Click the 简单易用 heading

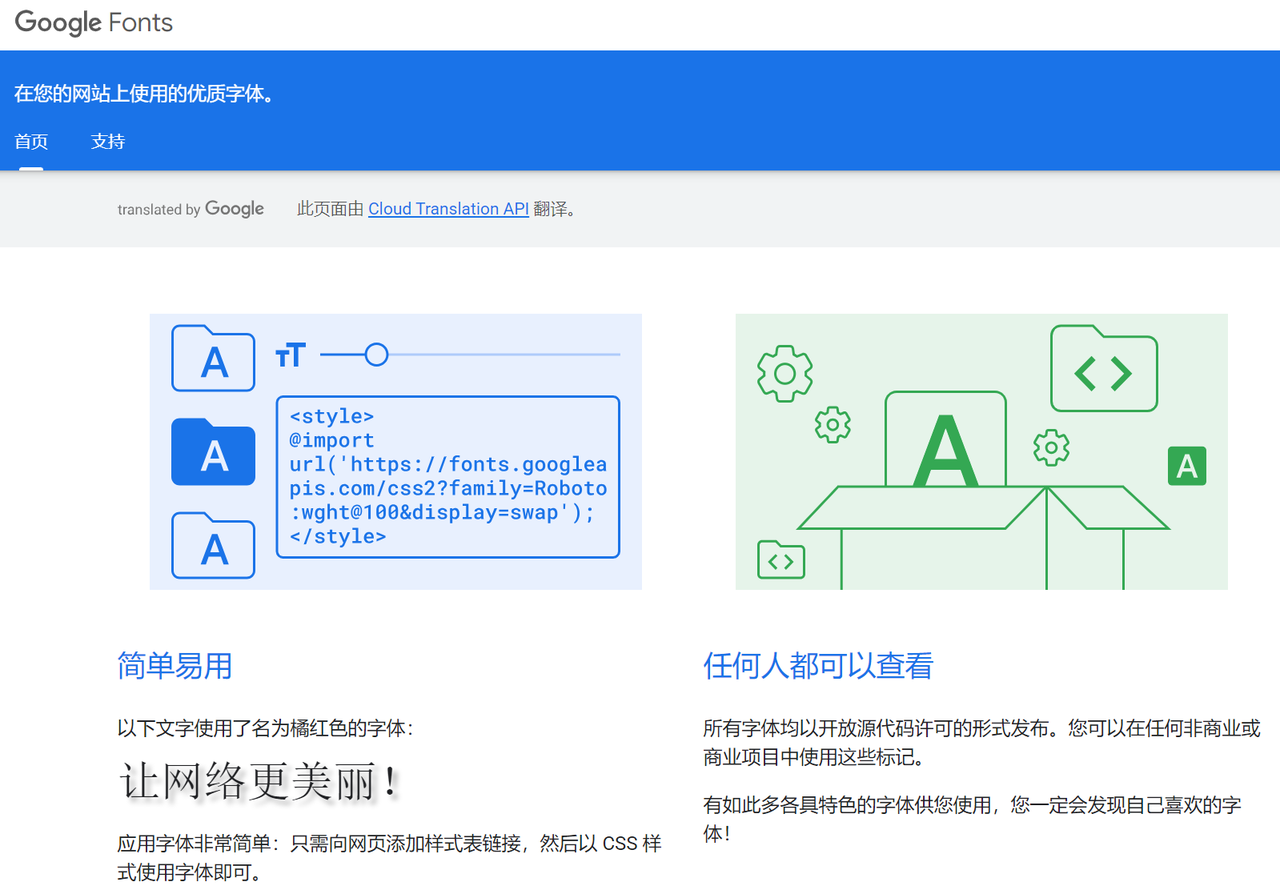(175, 666)
